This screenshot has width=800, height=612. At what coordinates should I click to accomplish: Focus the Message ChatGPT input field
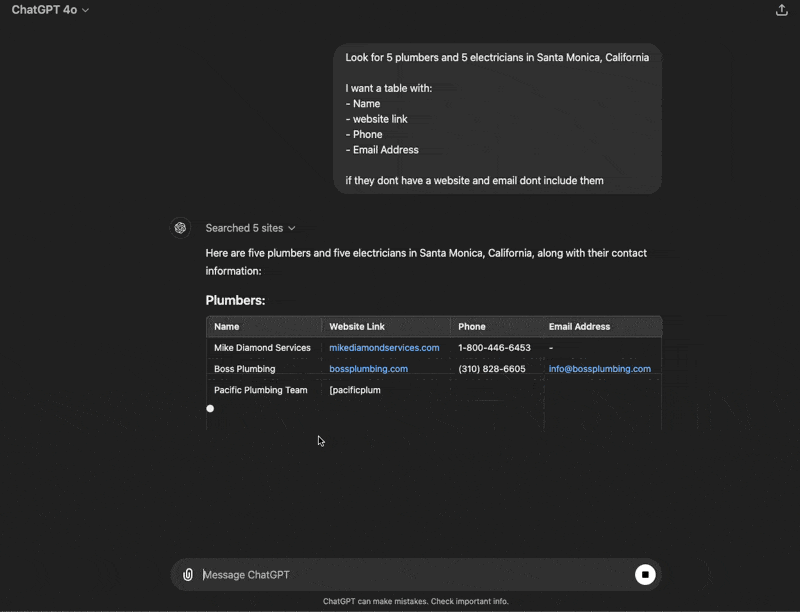point(416,575)
